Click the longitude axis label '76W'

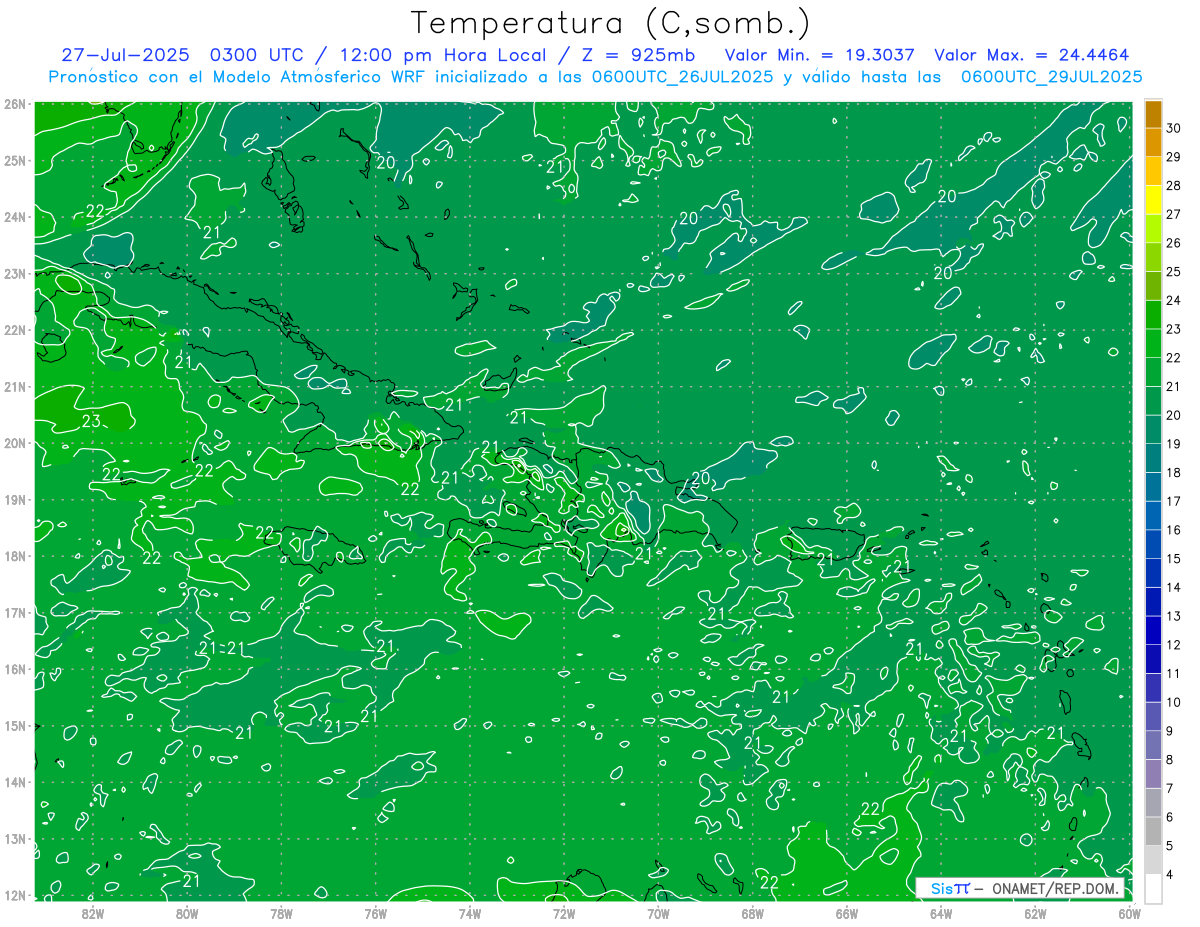pos(375,912)
